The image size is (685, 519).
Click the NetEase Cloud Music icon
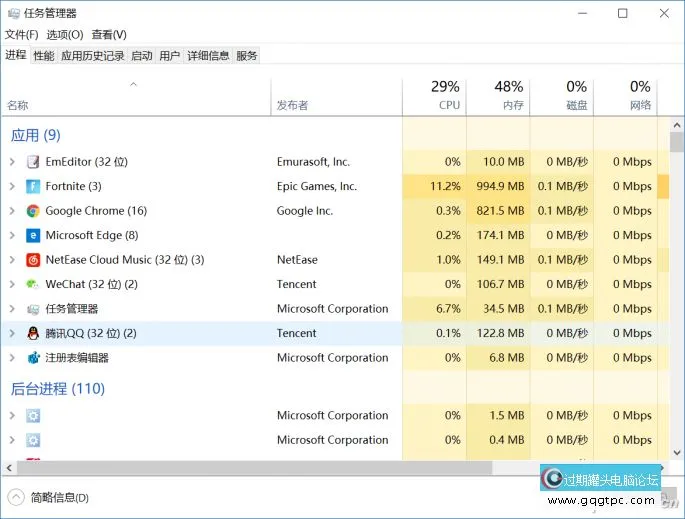click(x=33, y=260)
